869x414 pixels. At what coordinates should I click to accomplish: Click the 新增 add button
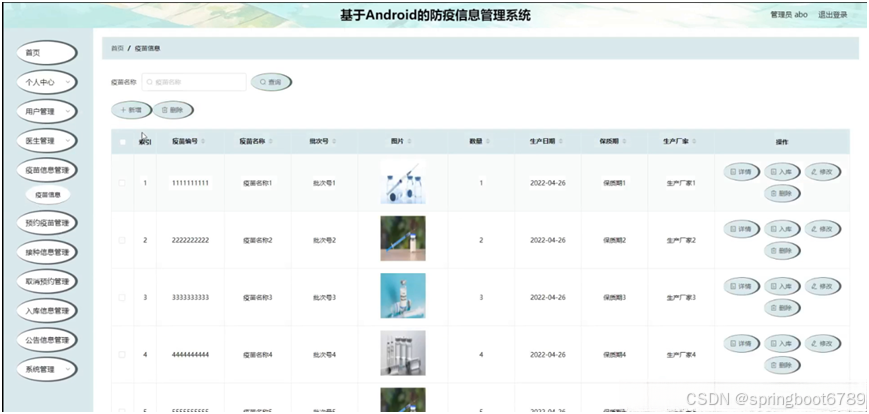[131, 110]
